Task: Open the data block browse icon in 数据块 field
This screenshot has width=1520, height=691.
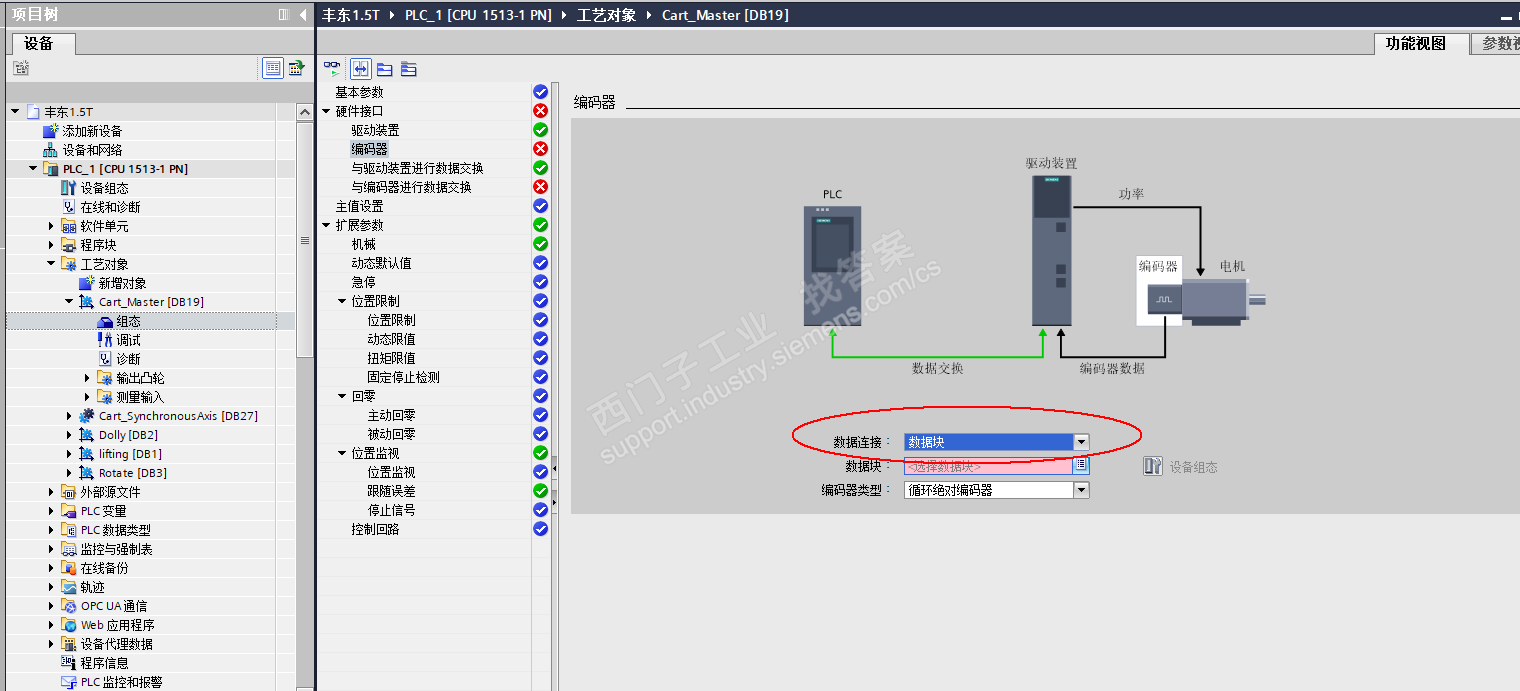Action: tap(1081, 465)
